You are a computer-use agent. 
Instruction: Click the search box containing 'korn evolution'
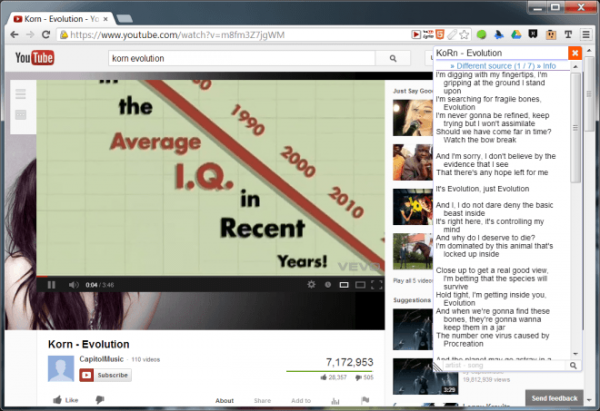pos(242,58)
